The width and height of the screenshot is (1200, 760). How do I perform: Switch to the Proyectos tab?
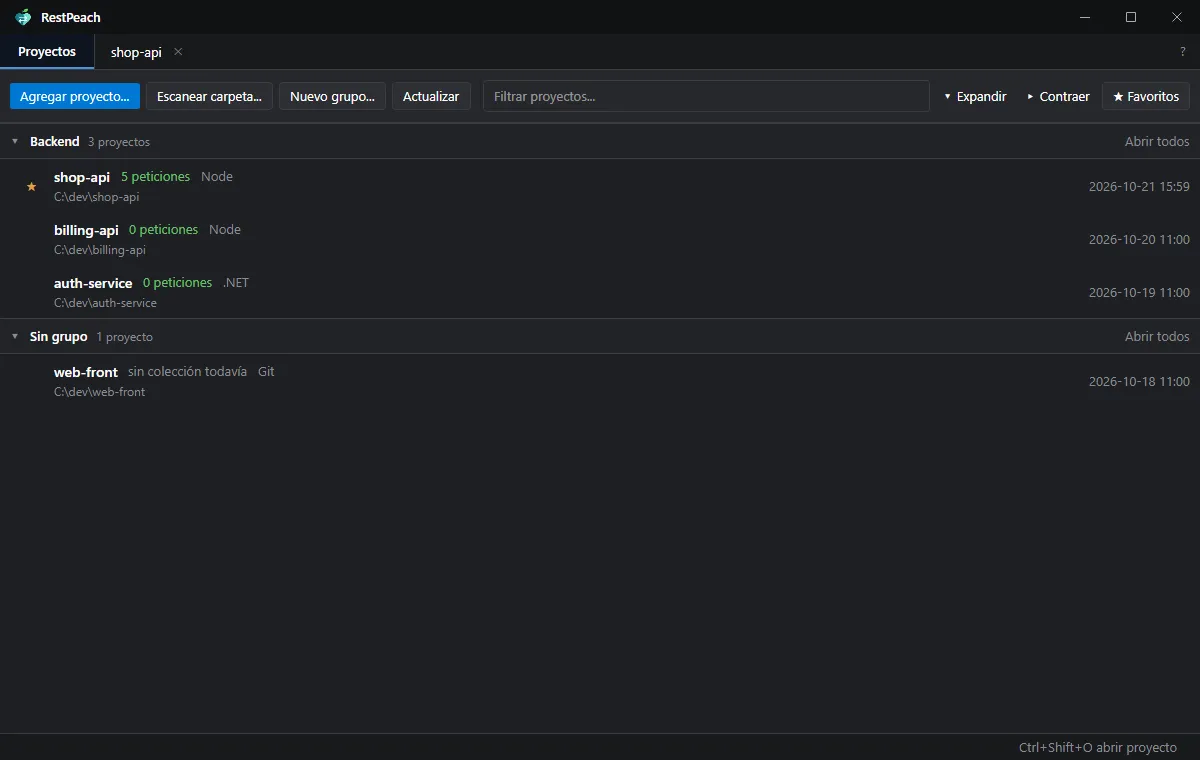pyautogui.click(x=47, y=52)
